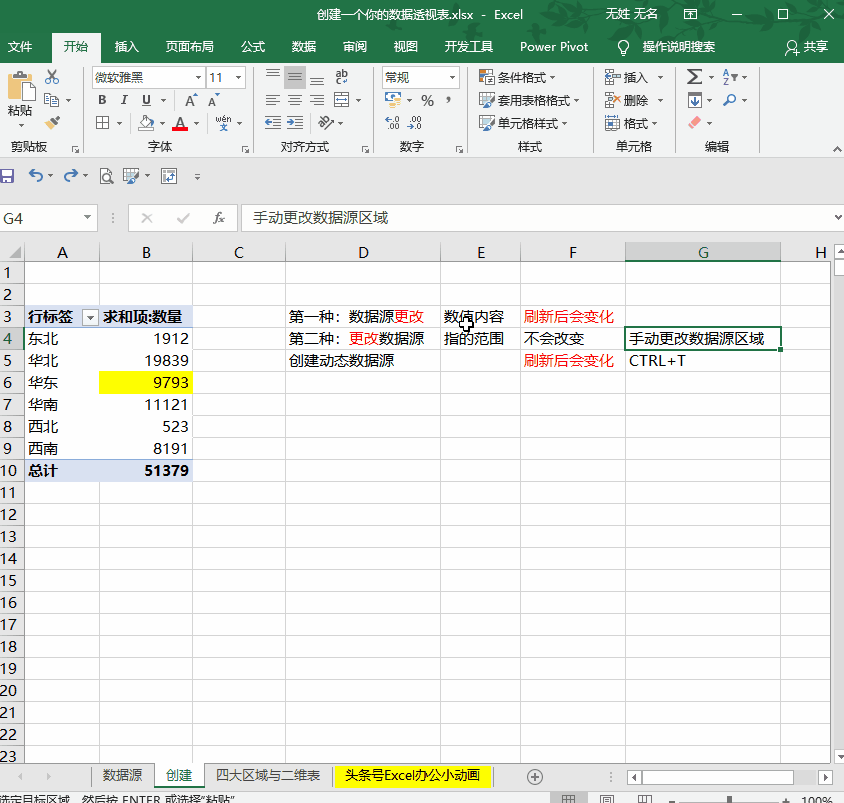
Task: Add a new sheet
Action: pos(534,777)
